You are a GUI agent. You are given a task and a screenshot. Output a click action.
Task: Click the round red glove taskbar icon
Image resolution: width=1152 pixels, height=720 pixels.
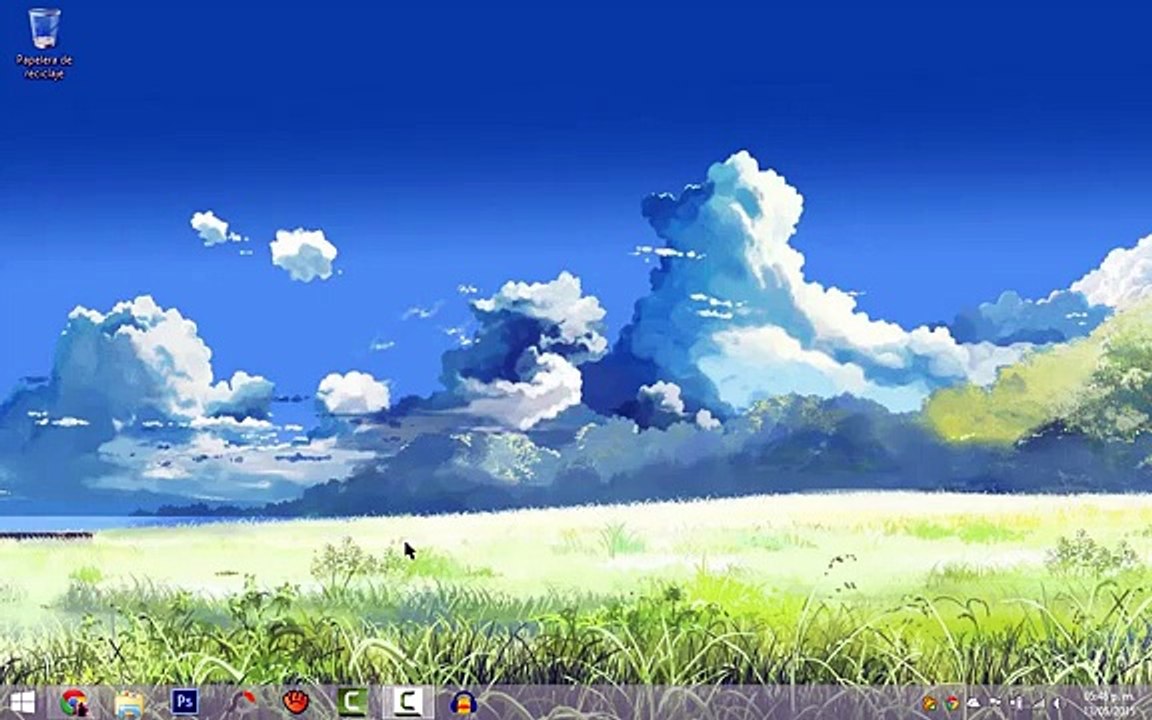coord(296,703)
